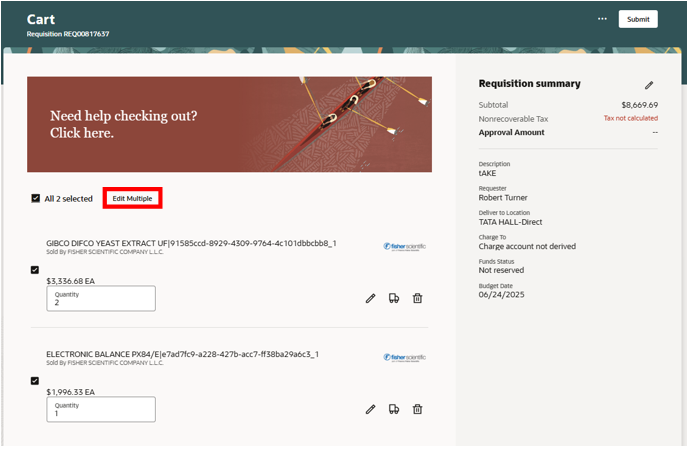Uncheck the All 2 selected checkbox
Viewport: 688px width, 451px height.
36,198
